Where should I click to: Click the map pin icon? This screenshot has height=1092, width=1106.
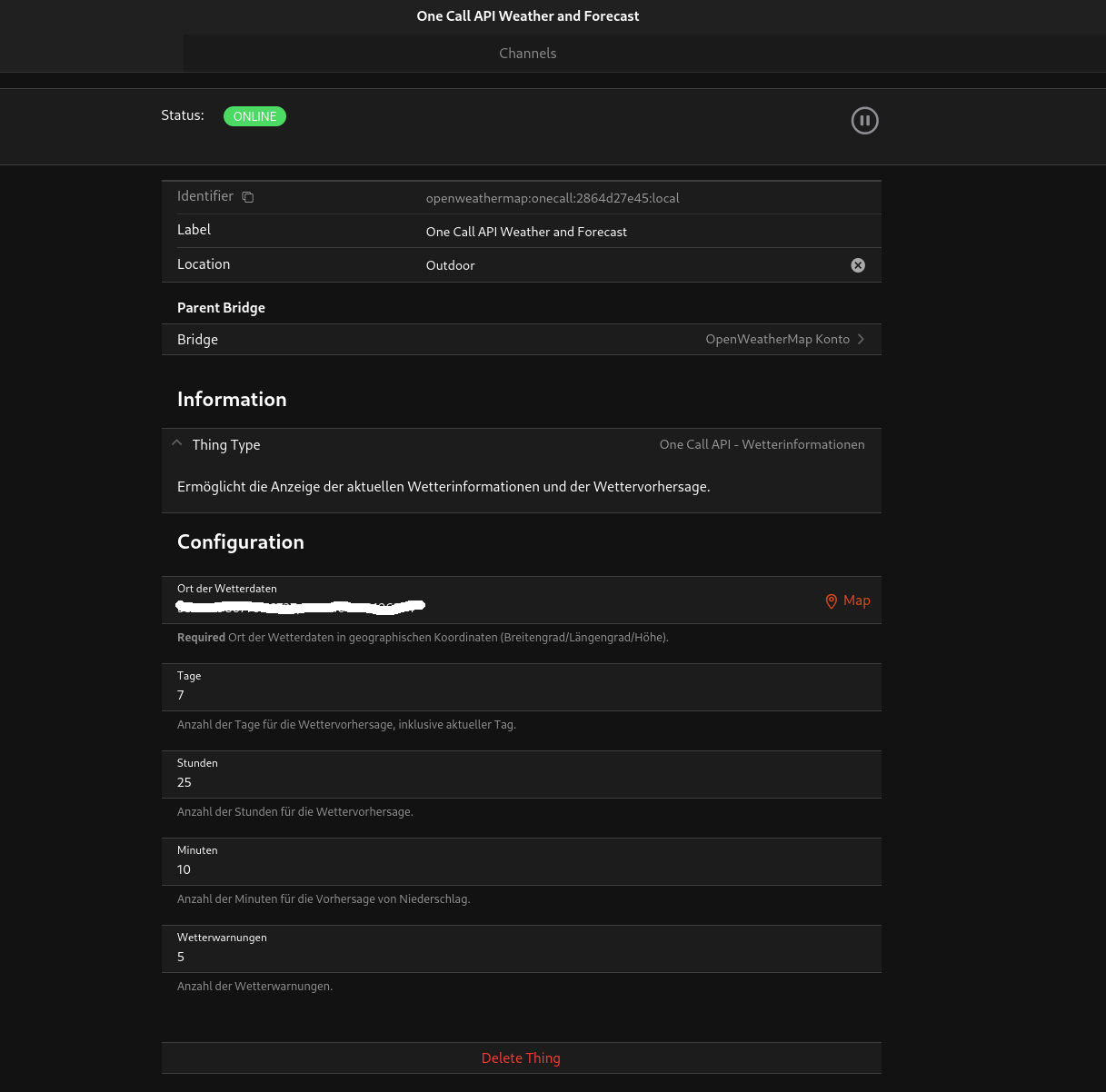(831, 601)
